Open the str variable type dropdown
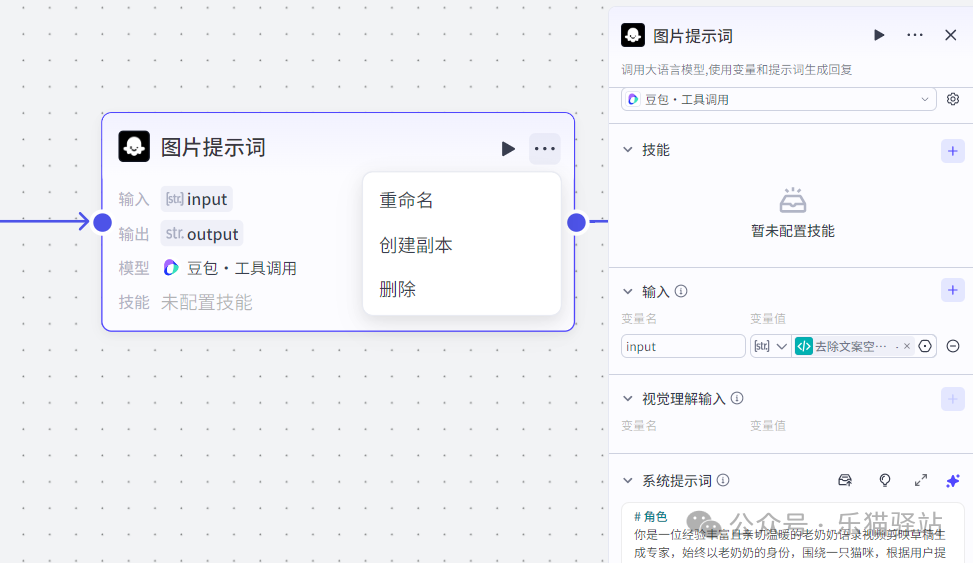 [x=770, y=346]
